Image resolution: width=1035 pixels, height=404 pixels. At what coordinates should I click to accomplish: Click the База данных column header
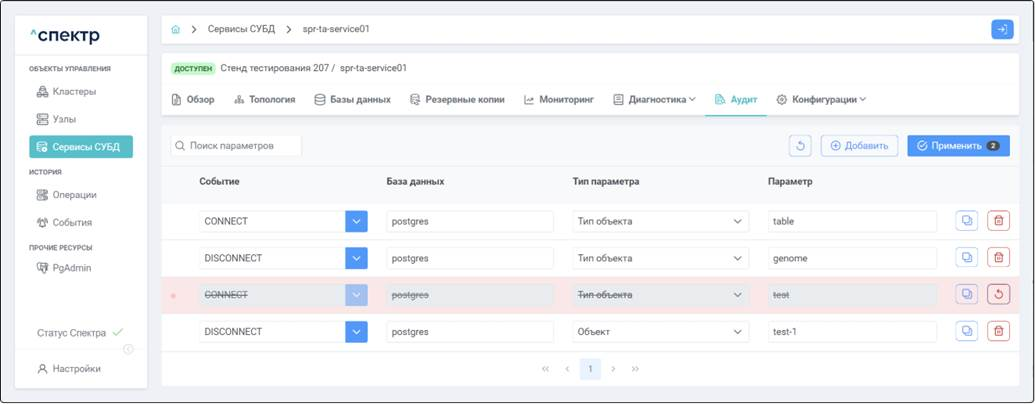pyautogui.click(x=415, y=182)
